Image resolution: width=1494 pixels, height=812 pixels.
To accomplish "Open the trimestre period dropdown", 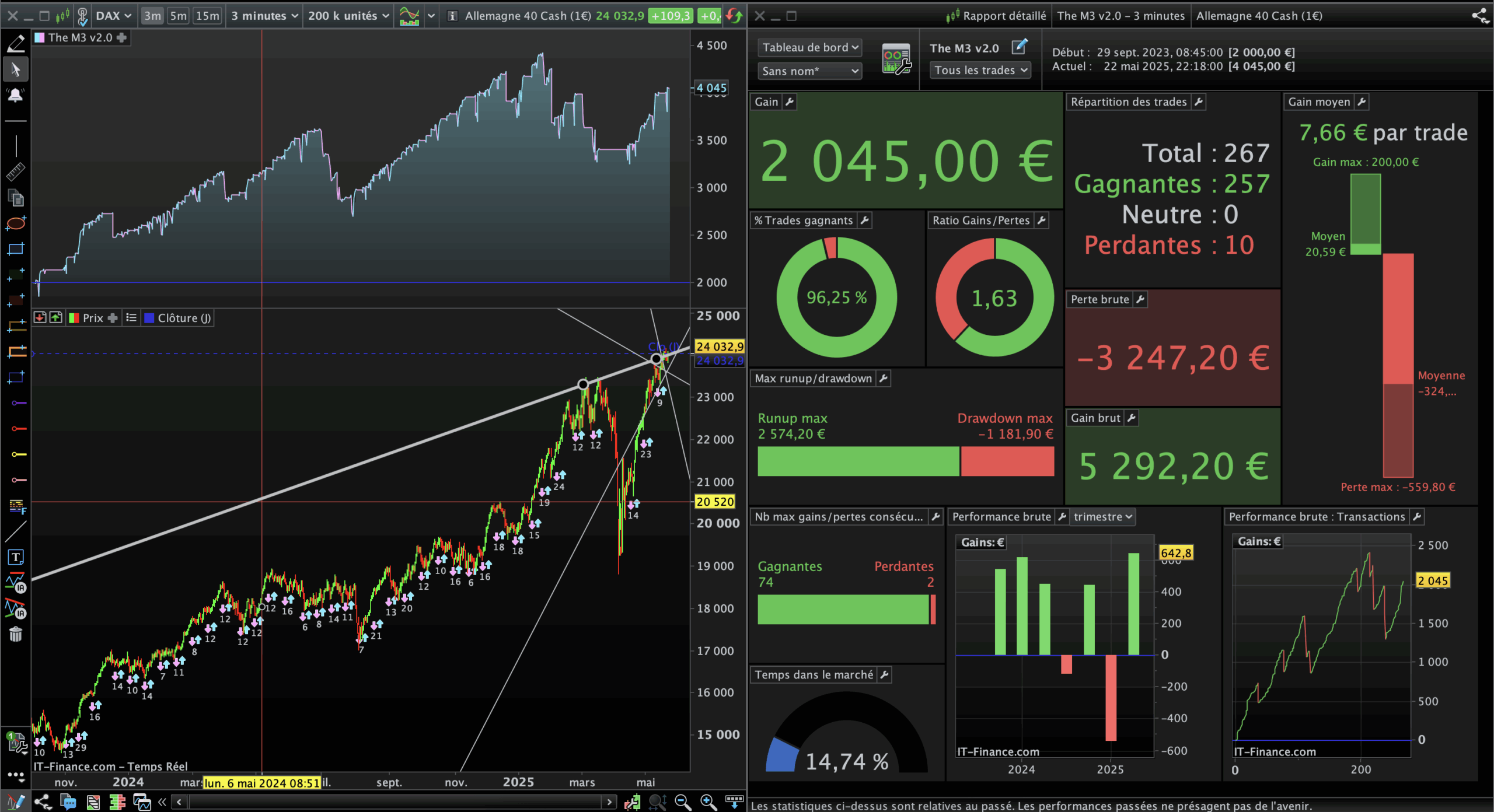I will pos(1103,516).
